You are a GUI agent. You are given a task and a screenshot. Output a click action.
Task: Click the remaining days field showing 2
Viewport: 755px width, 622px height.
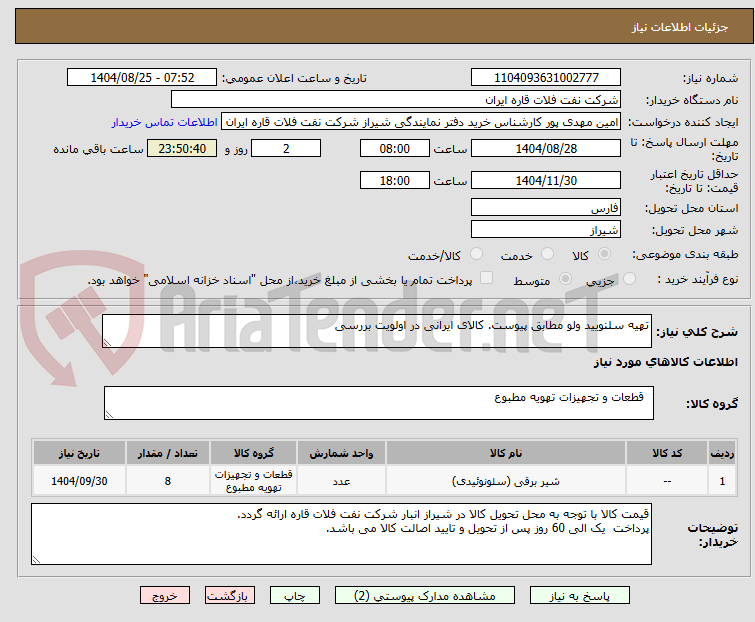pyautogui.click(x=286, y=148)
